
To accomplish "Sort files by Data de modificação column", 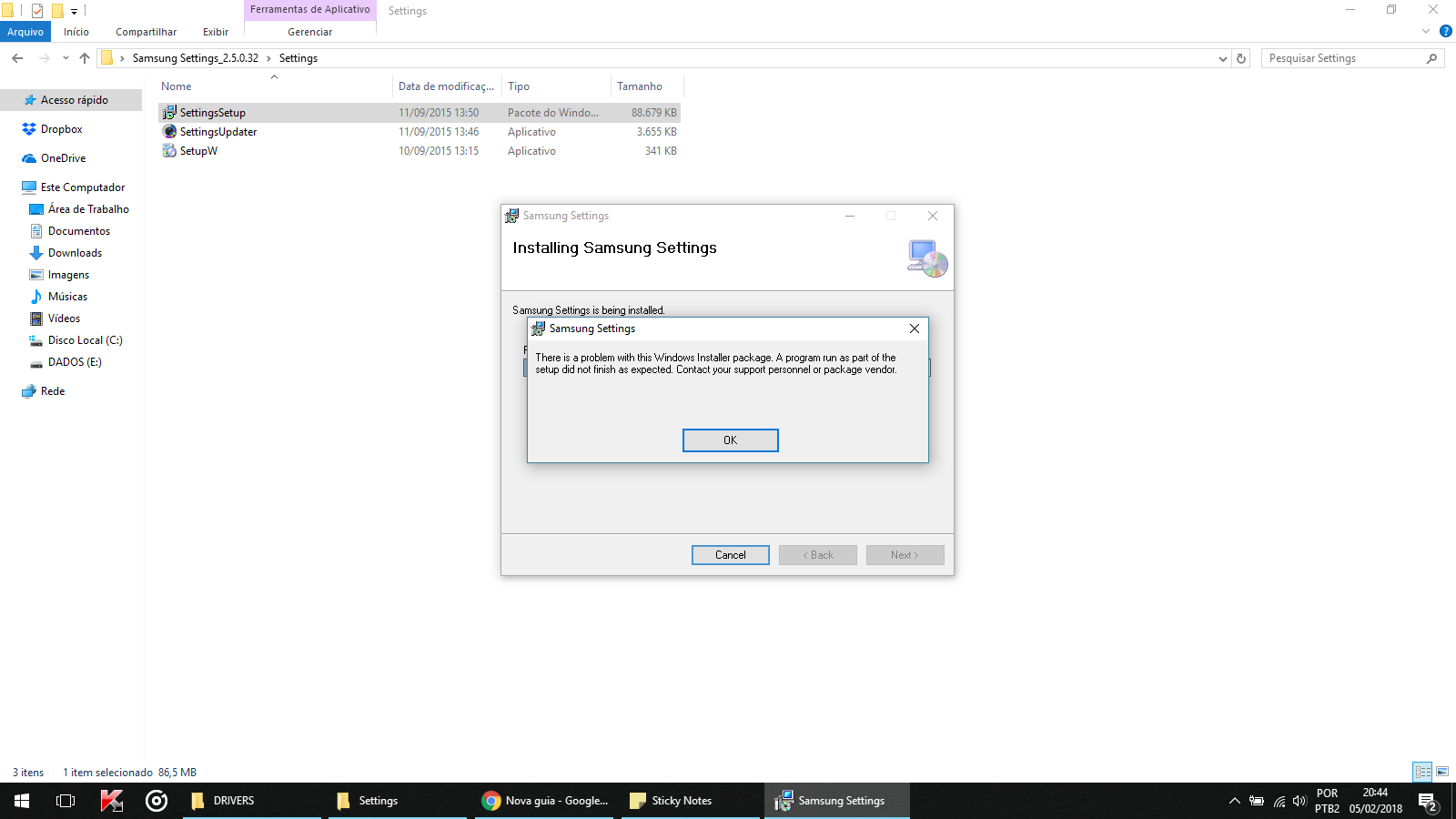I will pos(447,86).
